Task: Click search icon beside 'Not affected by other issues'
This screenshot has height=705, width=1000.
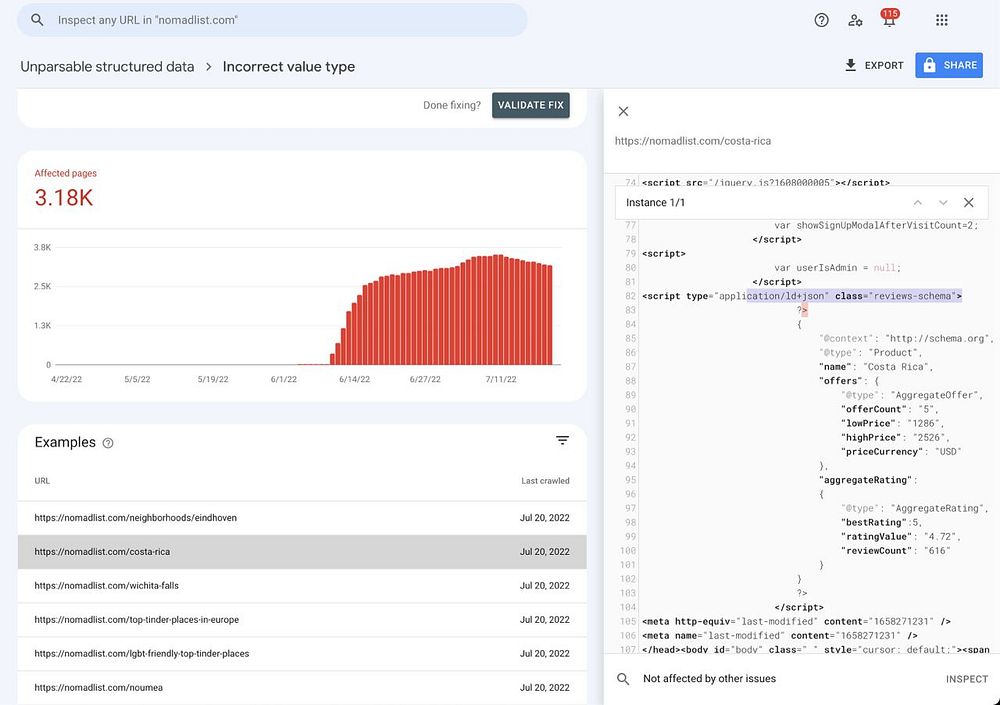Action: coord(623,679)
